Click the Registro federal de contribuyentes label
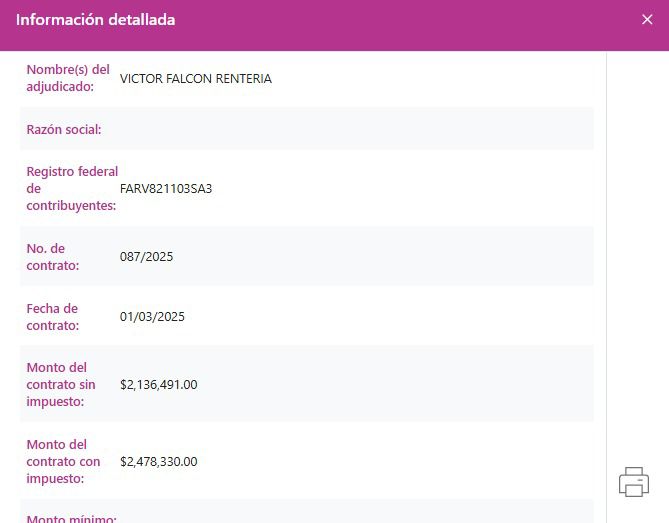The image size is (669, 523). coord(71,188)
